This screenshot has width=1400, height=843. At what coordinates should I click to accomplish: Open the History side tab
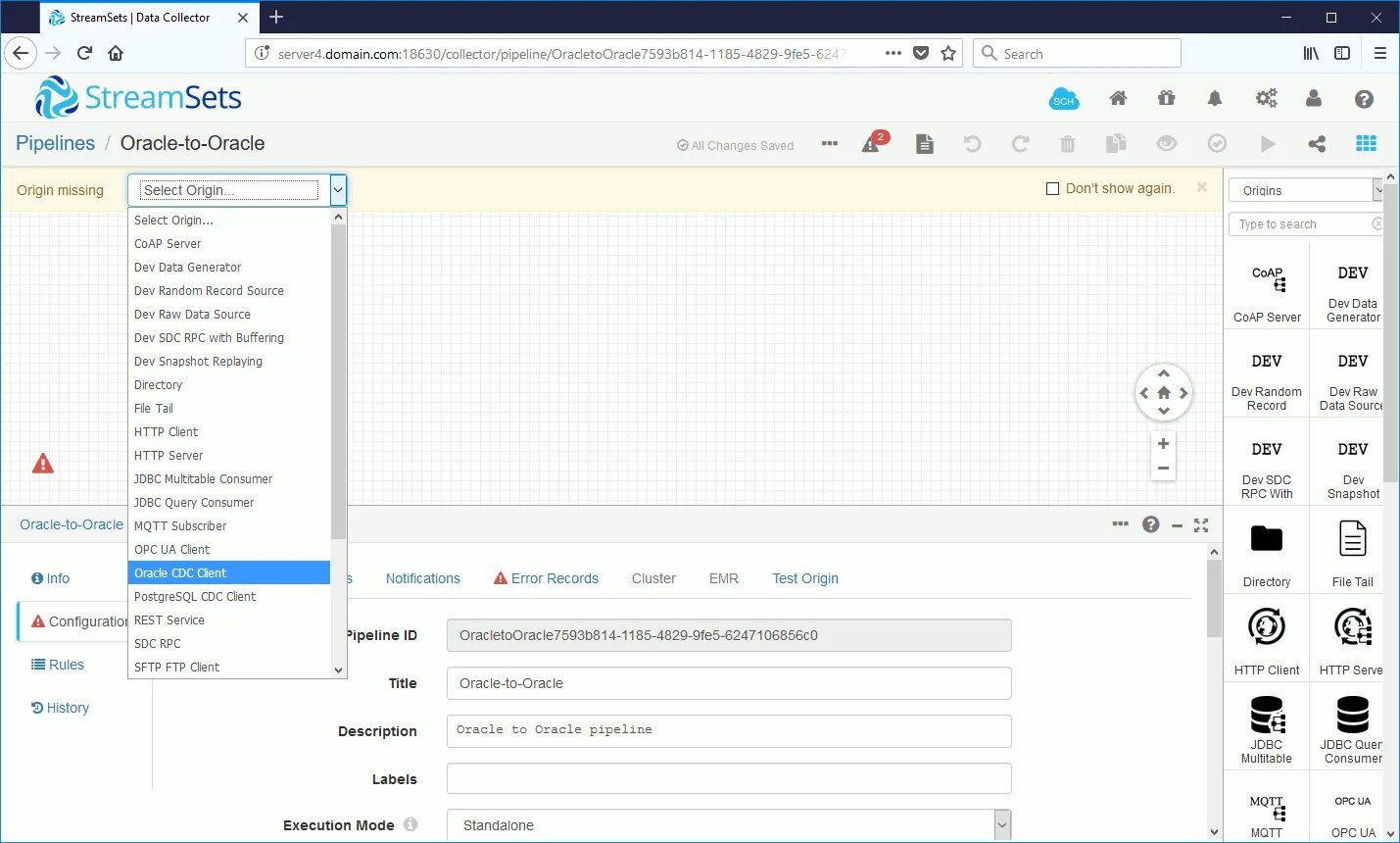(x=60, y=708)
